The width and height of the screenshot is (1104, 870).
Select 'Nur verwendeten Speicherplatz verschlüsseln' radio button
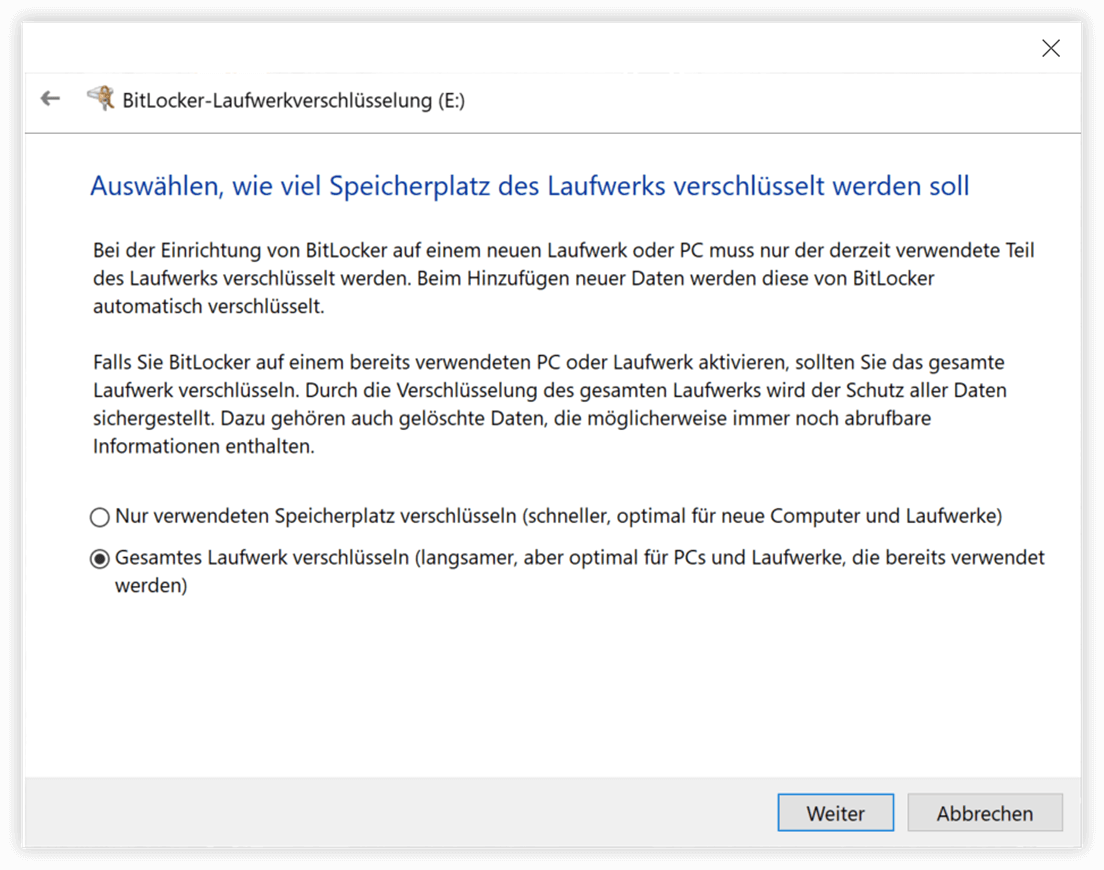pos(100,517)
